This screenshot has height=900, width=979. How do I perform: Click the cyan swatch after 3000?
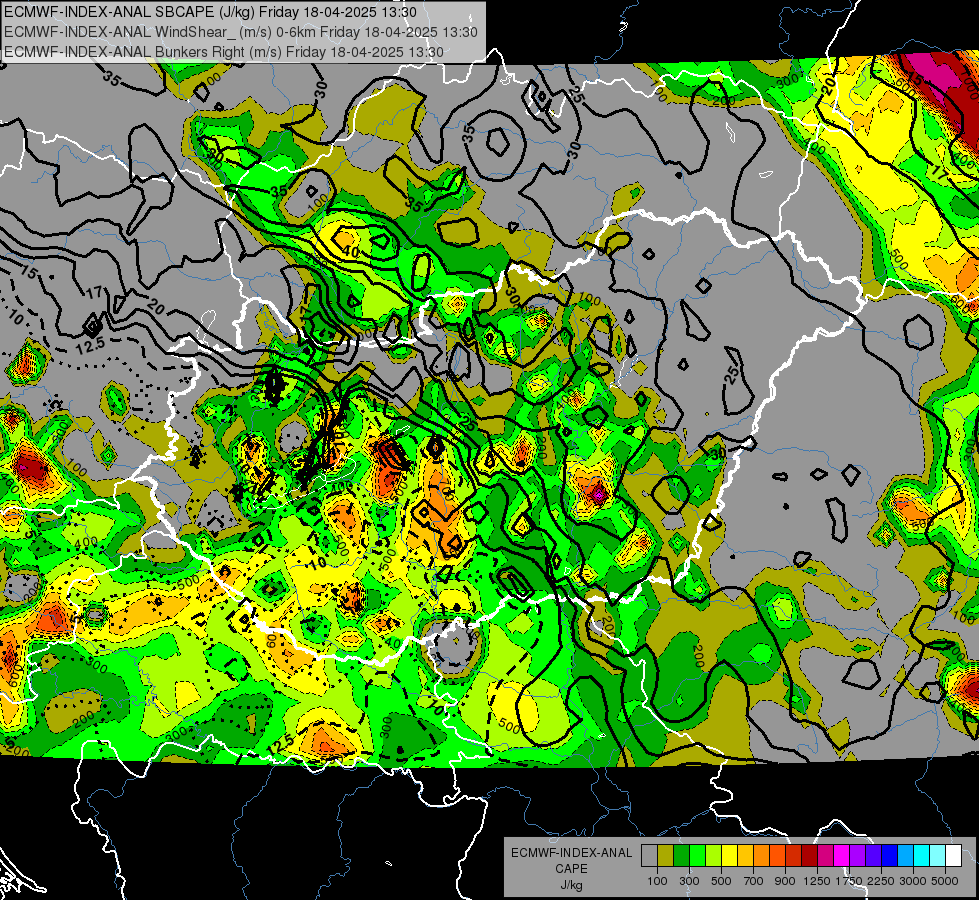922,855
